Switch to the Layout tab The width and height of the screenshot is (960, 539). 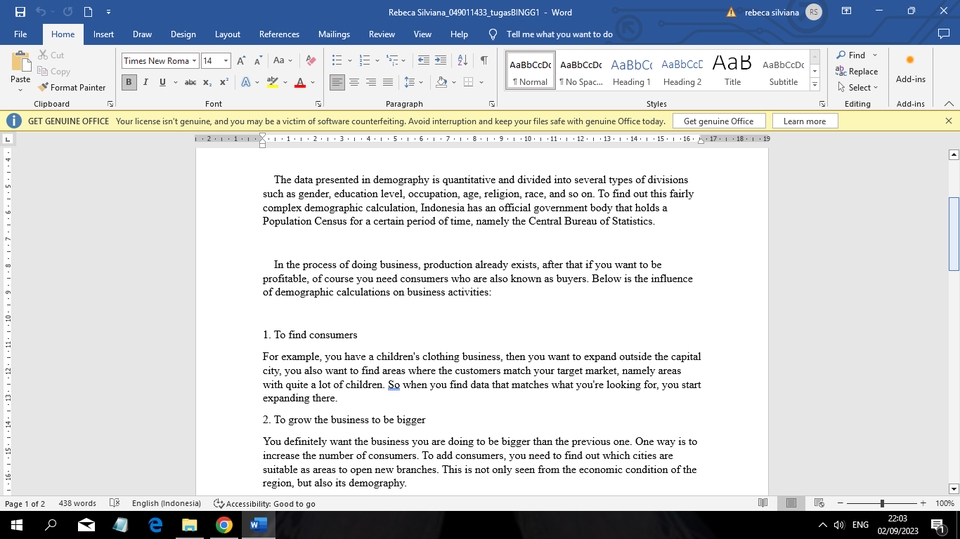pos(227,34)
